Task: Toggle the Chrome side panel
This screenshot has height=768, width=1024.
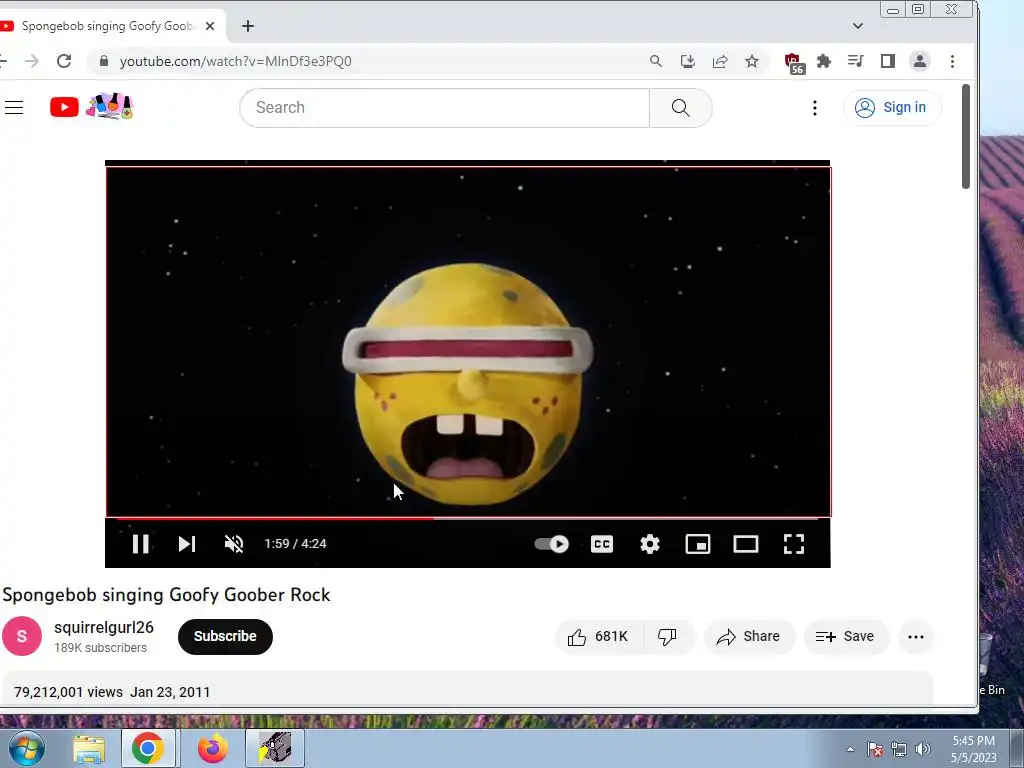Action: point(888,61)
